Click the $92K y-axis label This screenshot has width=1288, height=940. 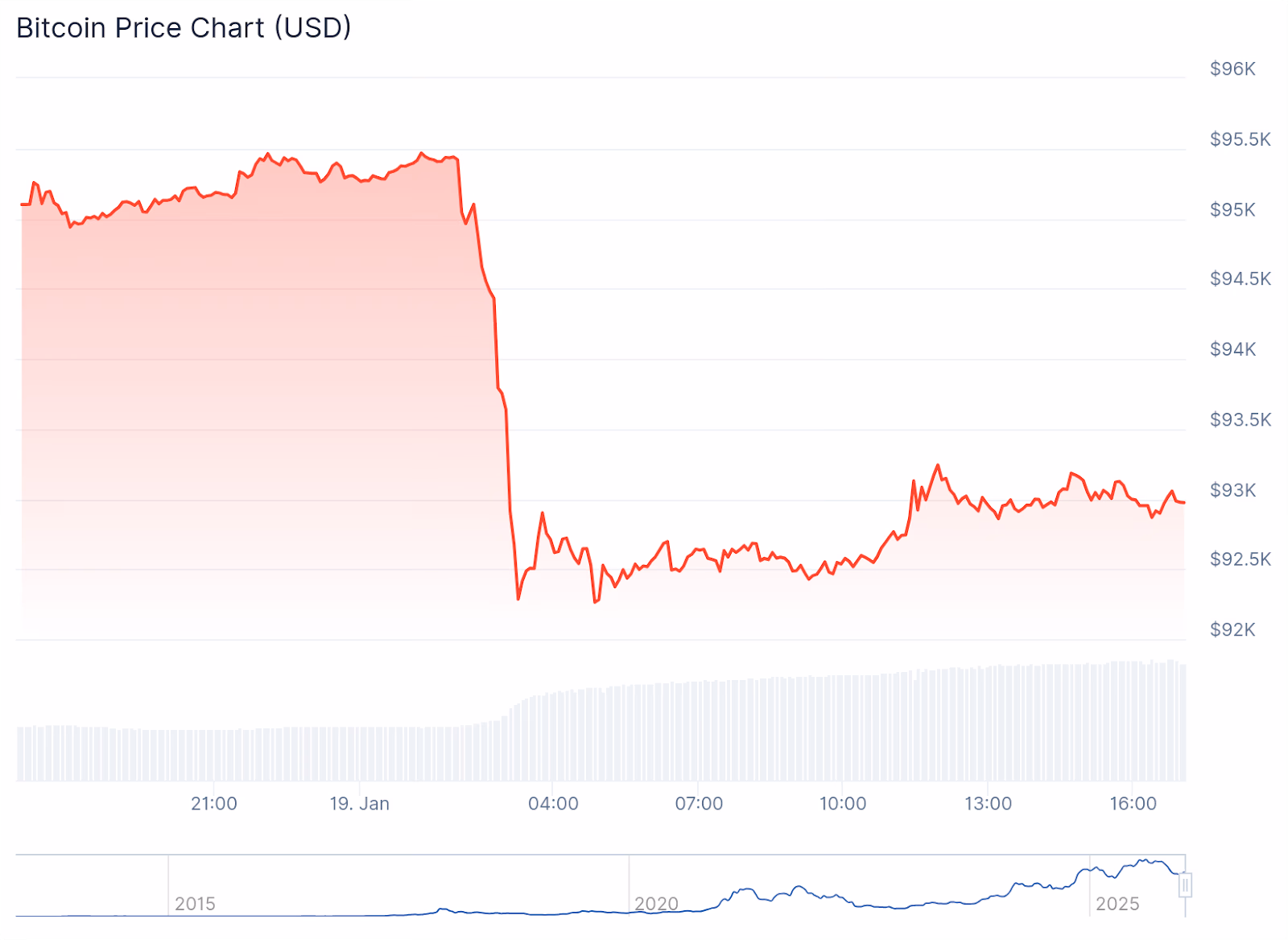(1232, 629)
